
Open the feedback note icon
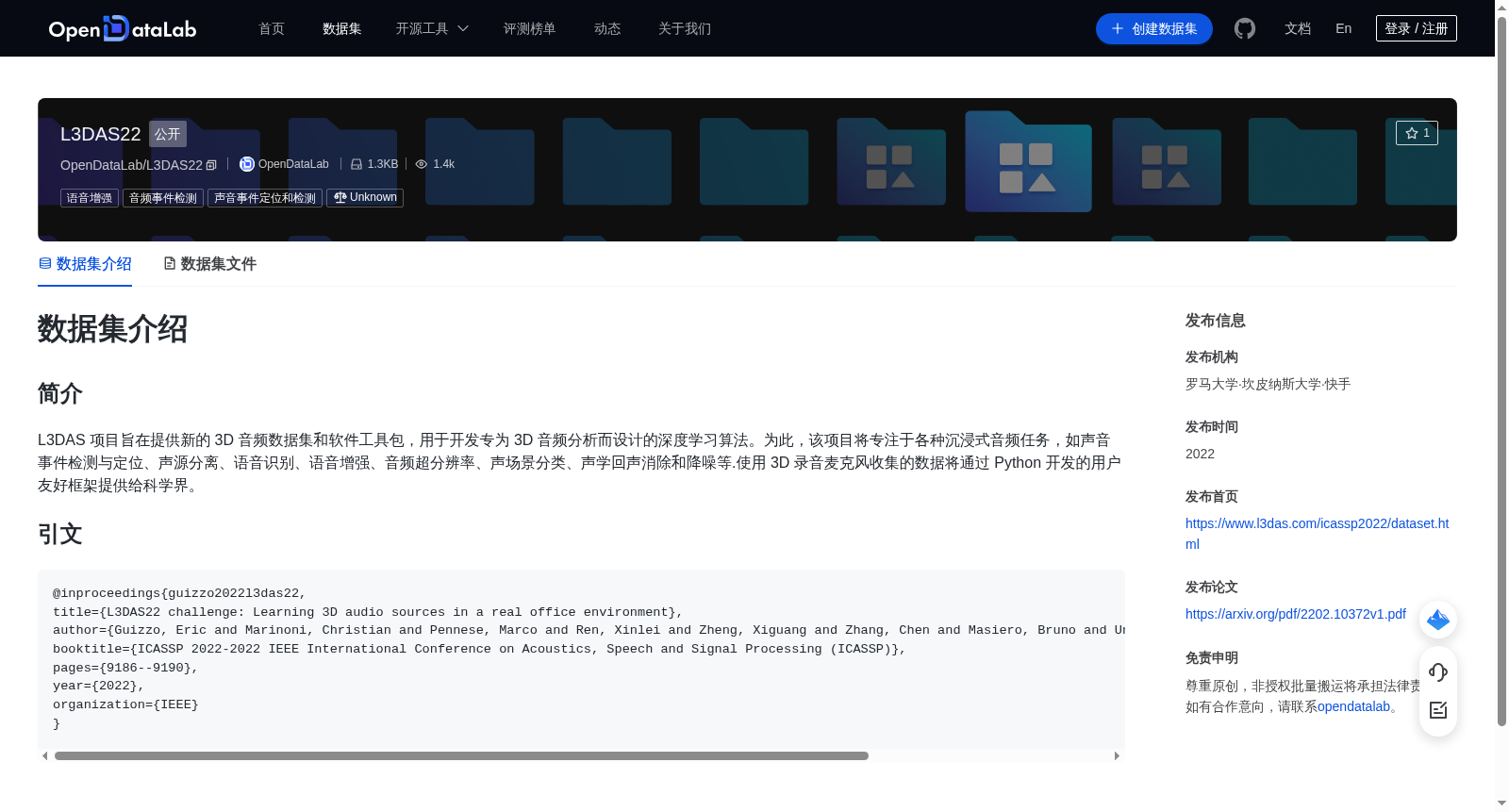[x=1438, y=710]
